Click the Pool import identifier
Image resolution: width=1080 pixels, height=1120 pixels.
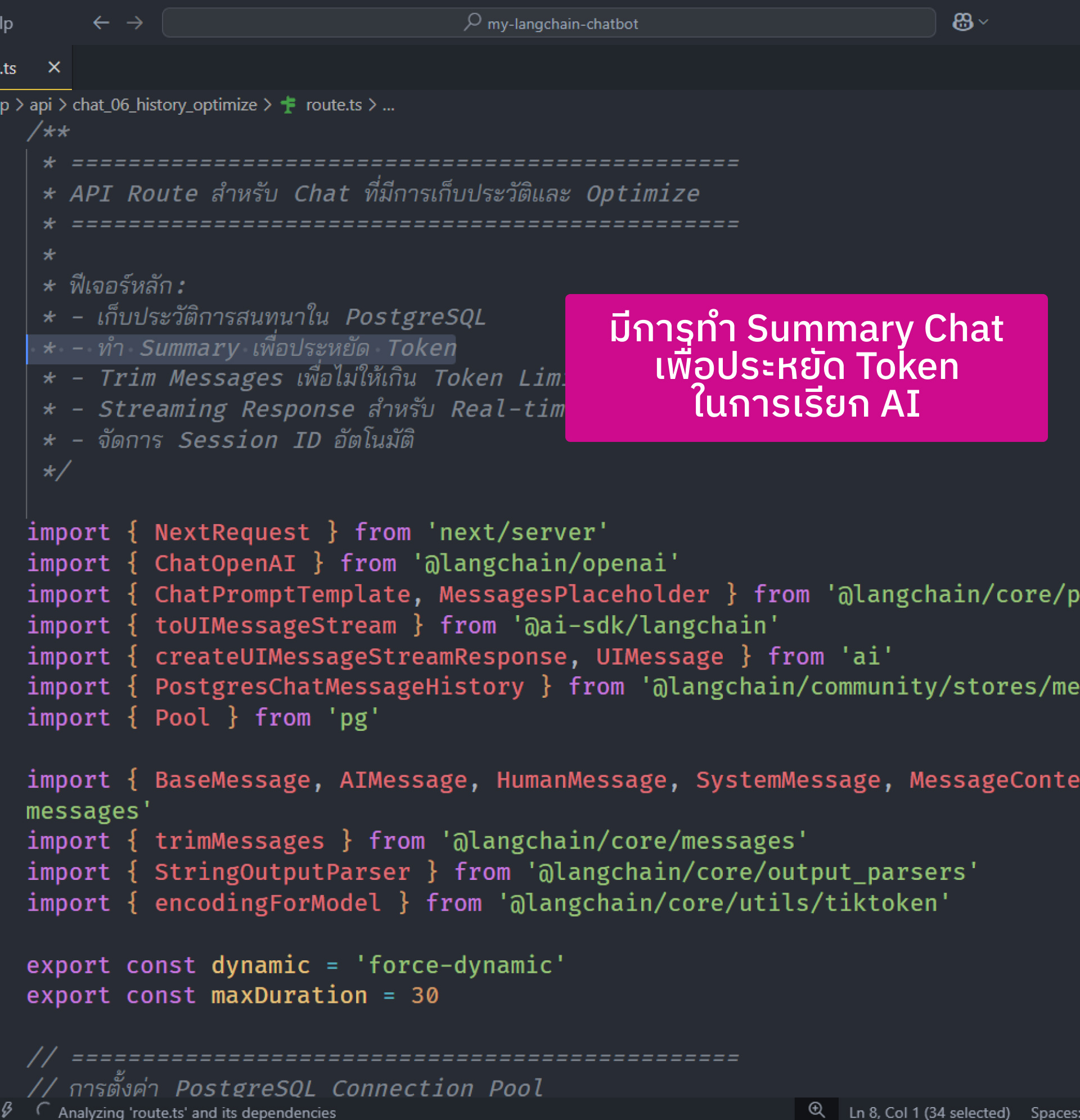(x=182, y=717)
